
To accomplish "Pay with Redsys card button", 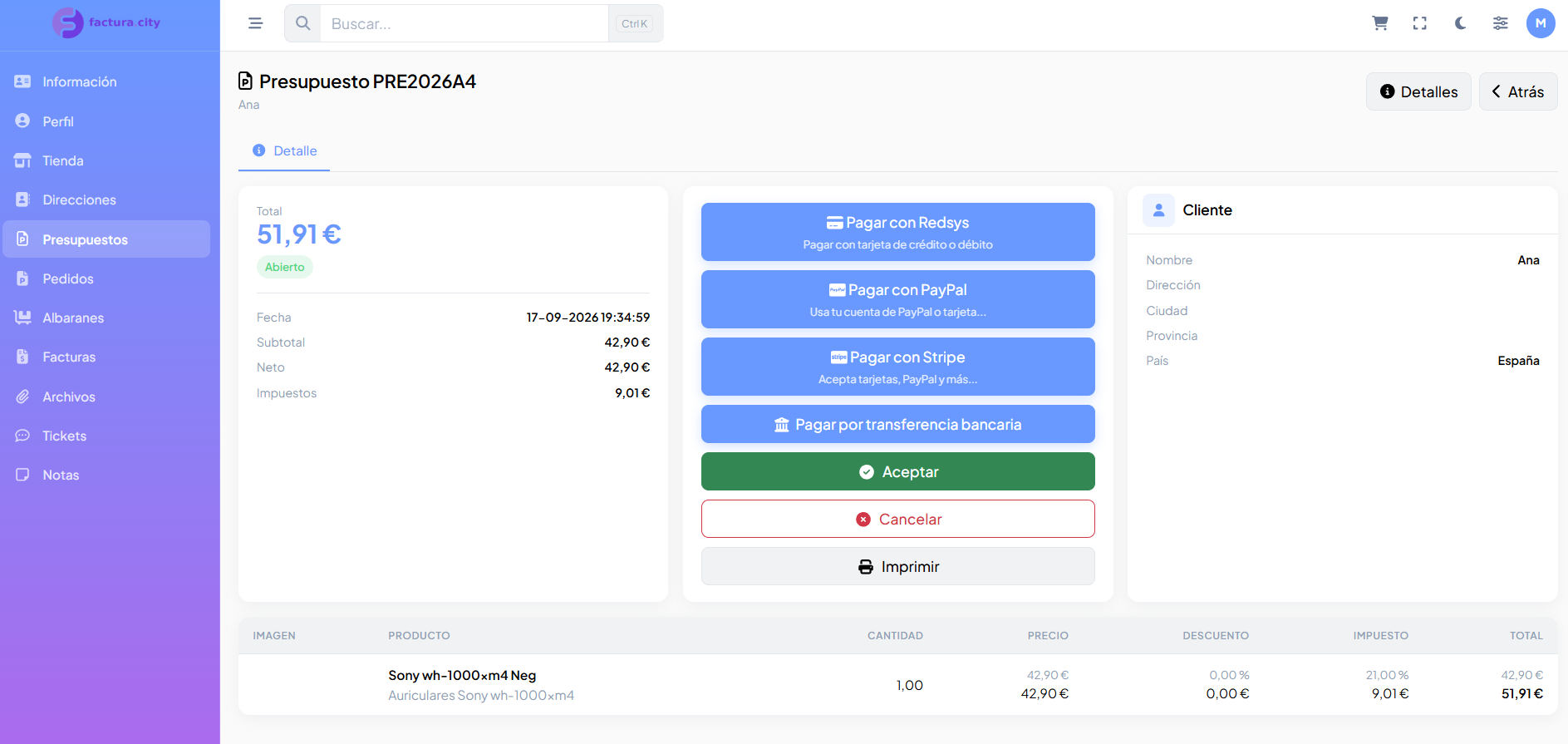I will pos(897,232).
